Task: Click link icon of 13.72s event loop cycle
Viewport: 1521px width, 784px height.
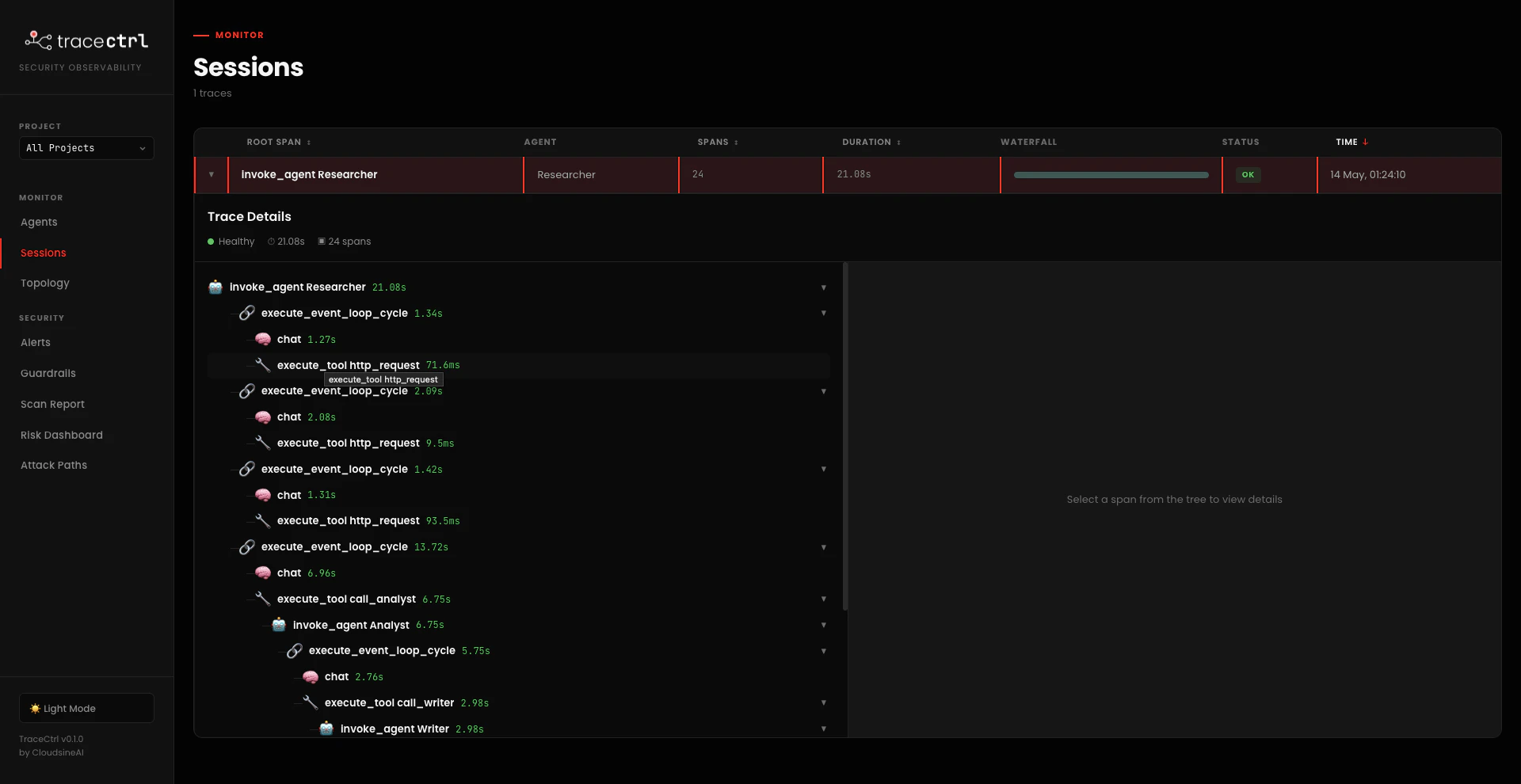Action: [247, 546]
